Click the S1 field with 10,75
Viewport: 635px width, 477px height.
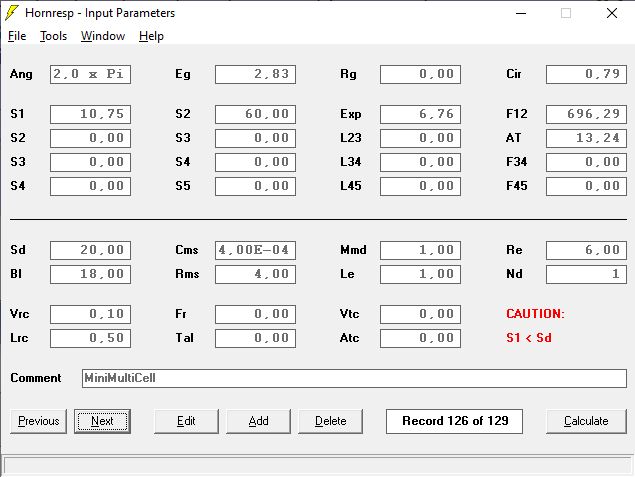point(90,114)
